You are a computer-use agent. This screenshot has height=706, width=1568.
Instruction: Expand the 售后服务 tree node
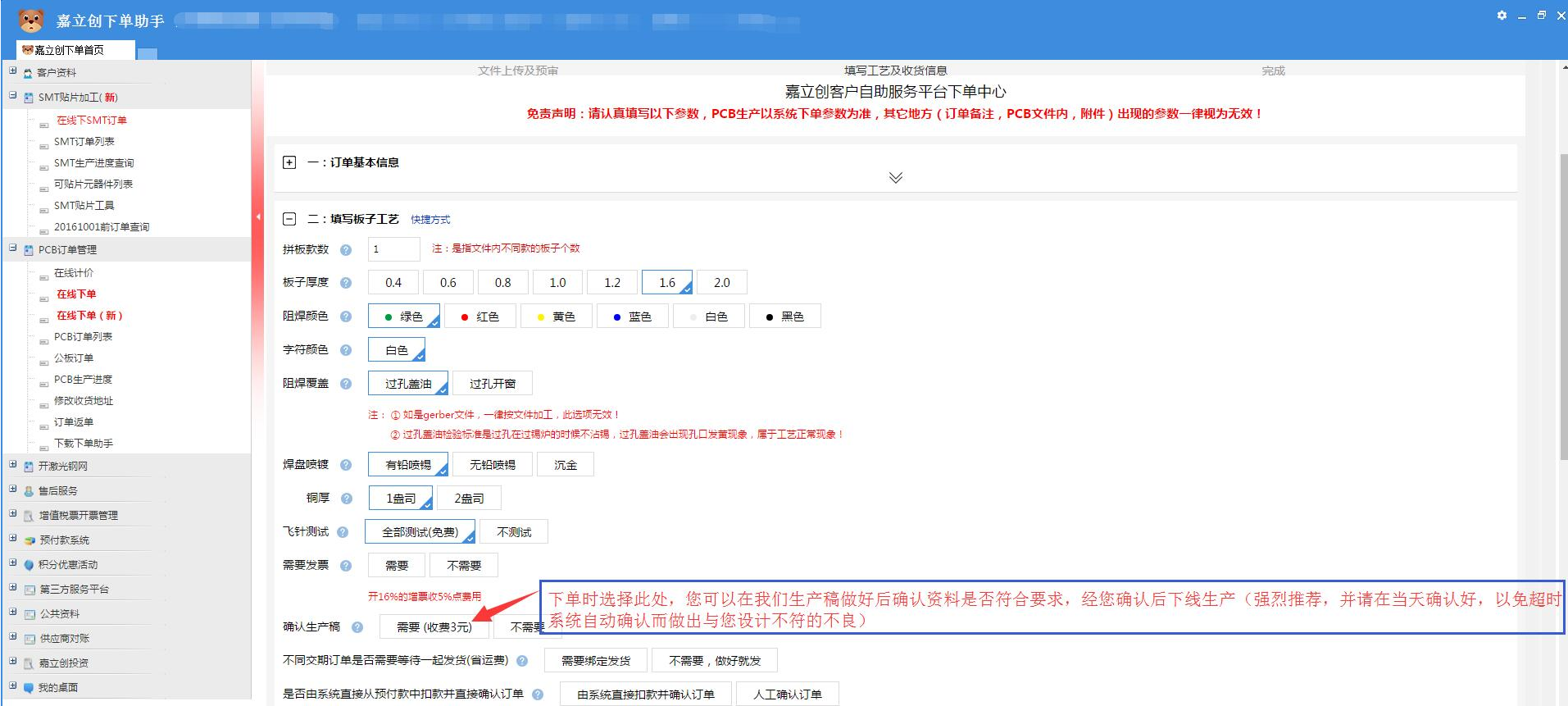click(x=12, y=489)
